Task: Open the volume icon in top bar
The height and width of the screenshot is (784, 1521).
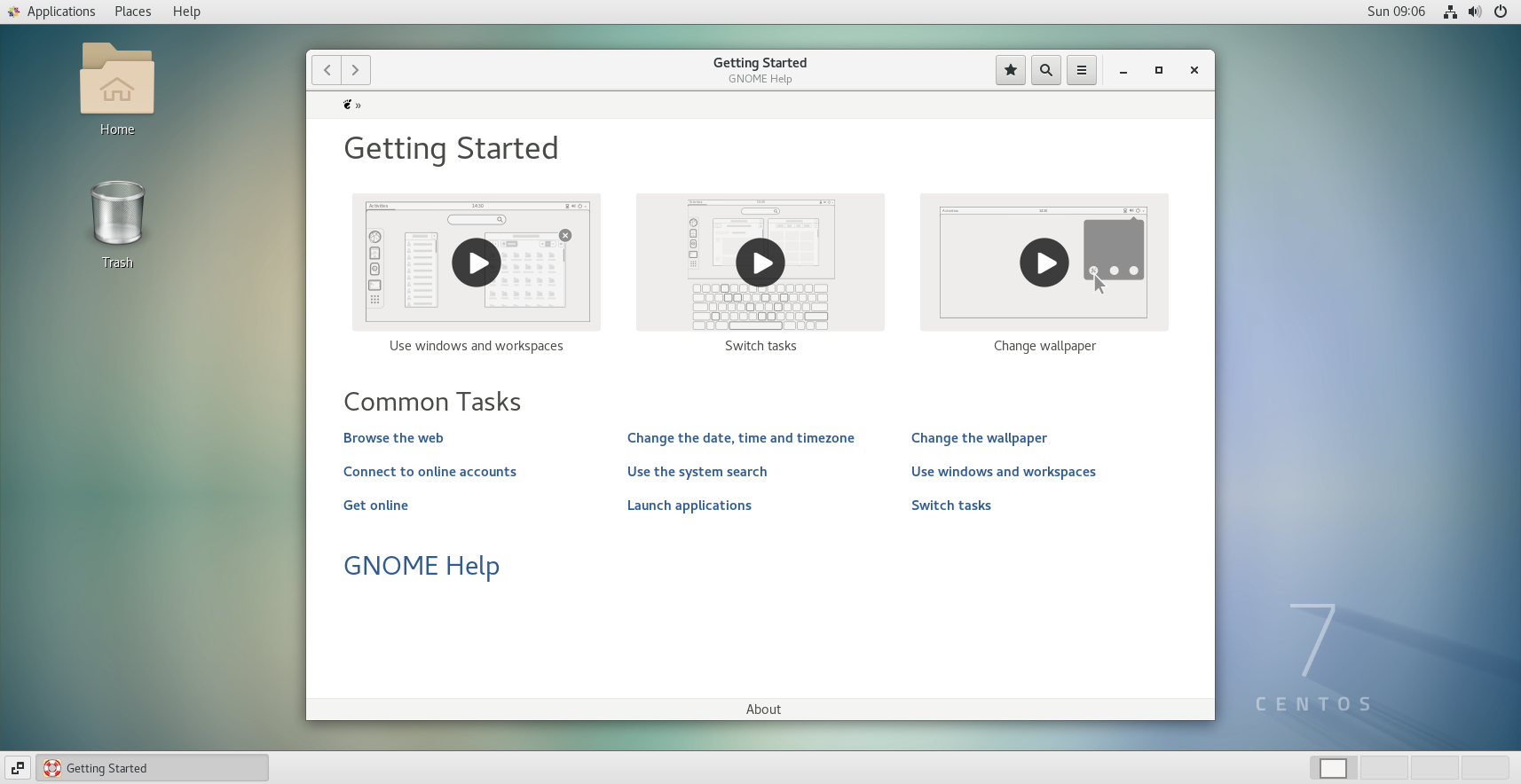Action: (1475, 12)
